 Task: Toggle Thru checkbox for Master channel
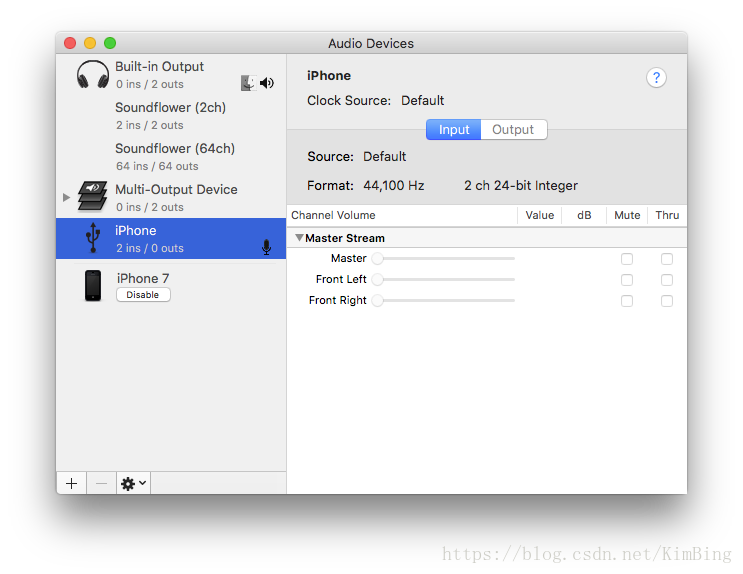click(x=667, y=259)
